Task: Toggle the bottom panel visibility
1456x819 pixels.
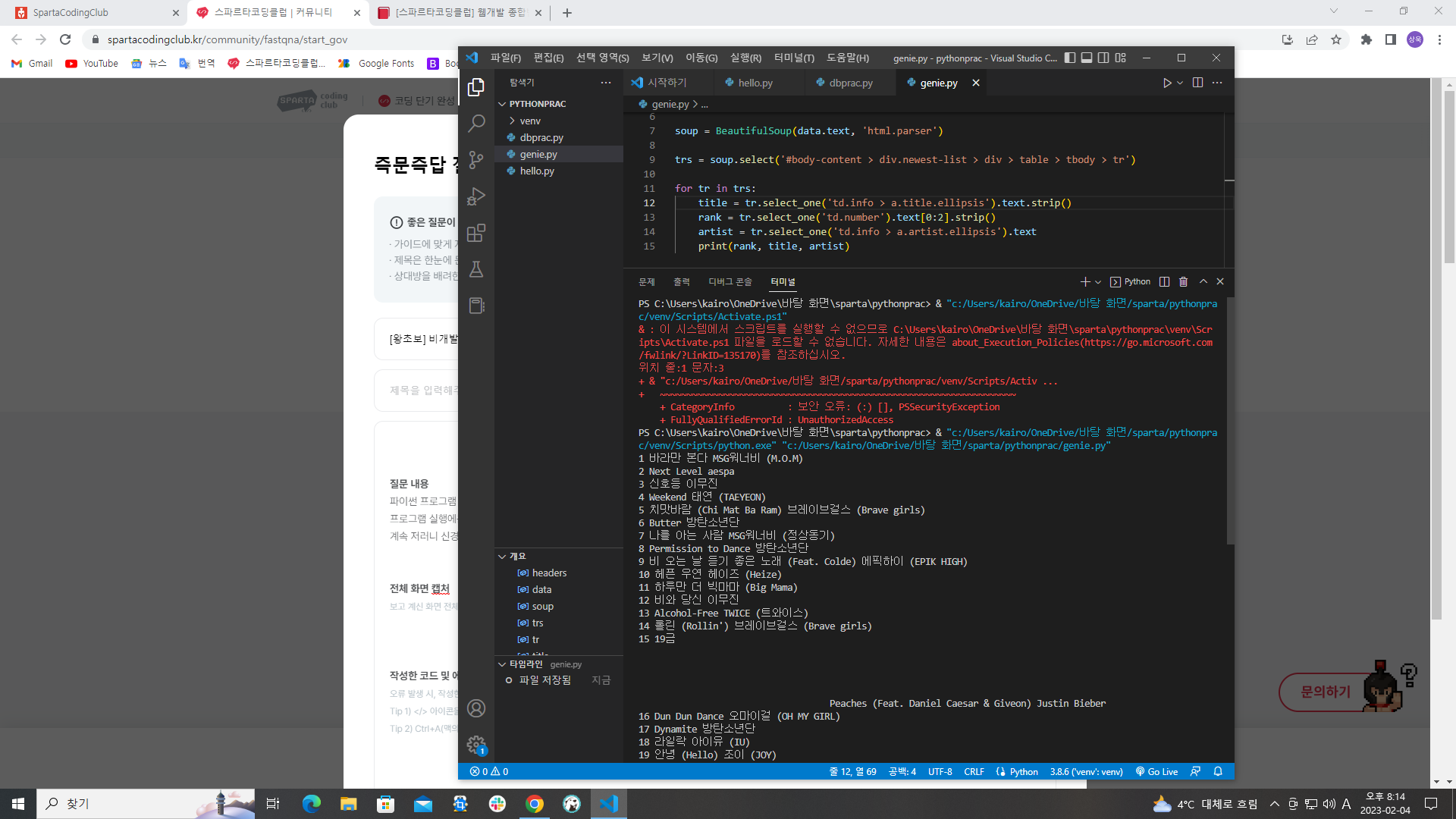Action: point(1087,58)
